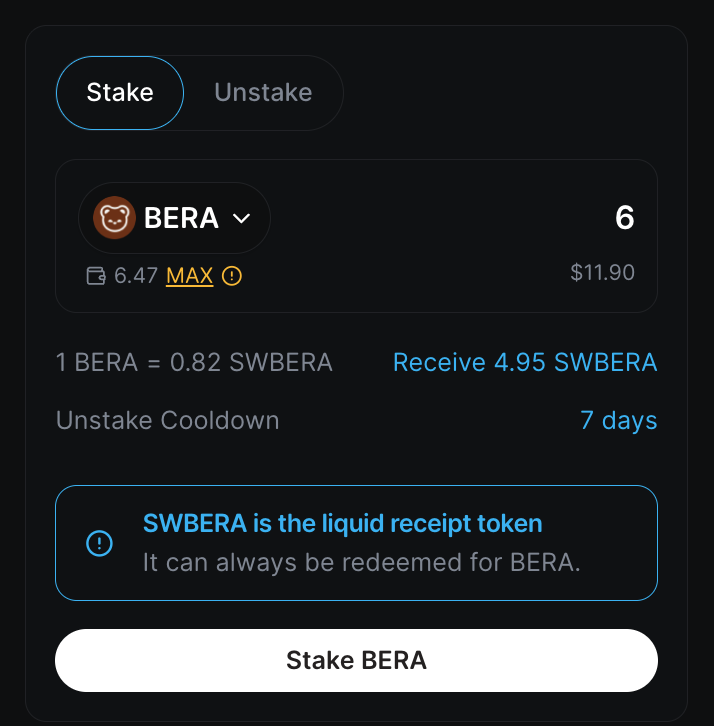
Task: Click the Unstake Cooldown label
Action: (x=168, y=420)
